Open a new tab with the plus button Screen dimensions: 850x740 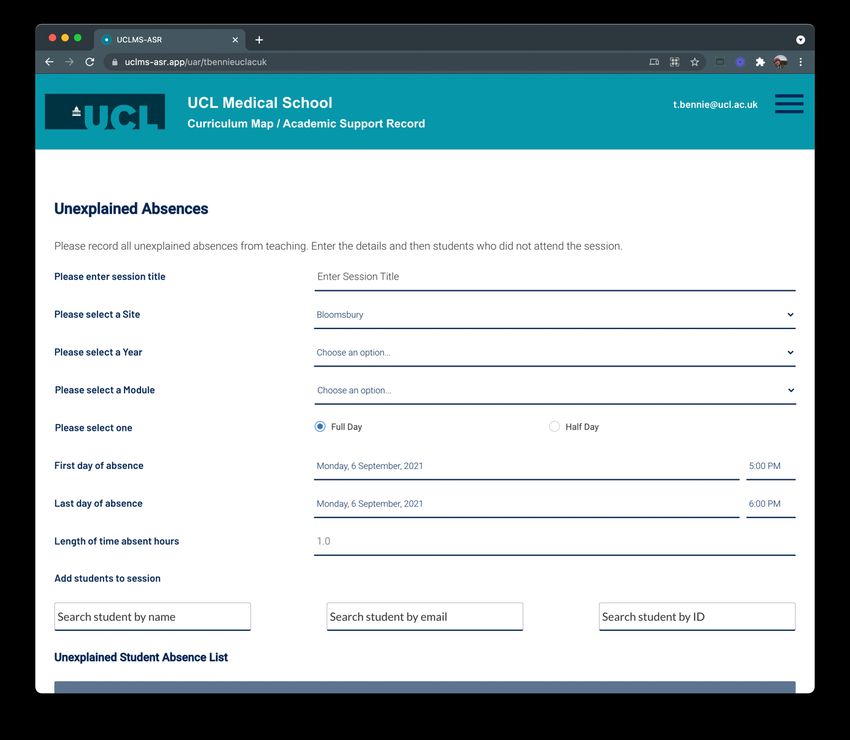point(259,40)
